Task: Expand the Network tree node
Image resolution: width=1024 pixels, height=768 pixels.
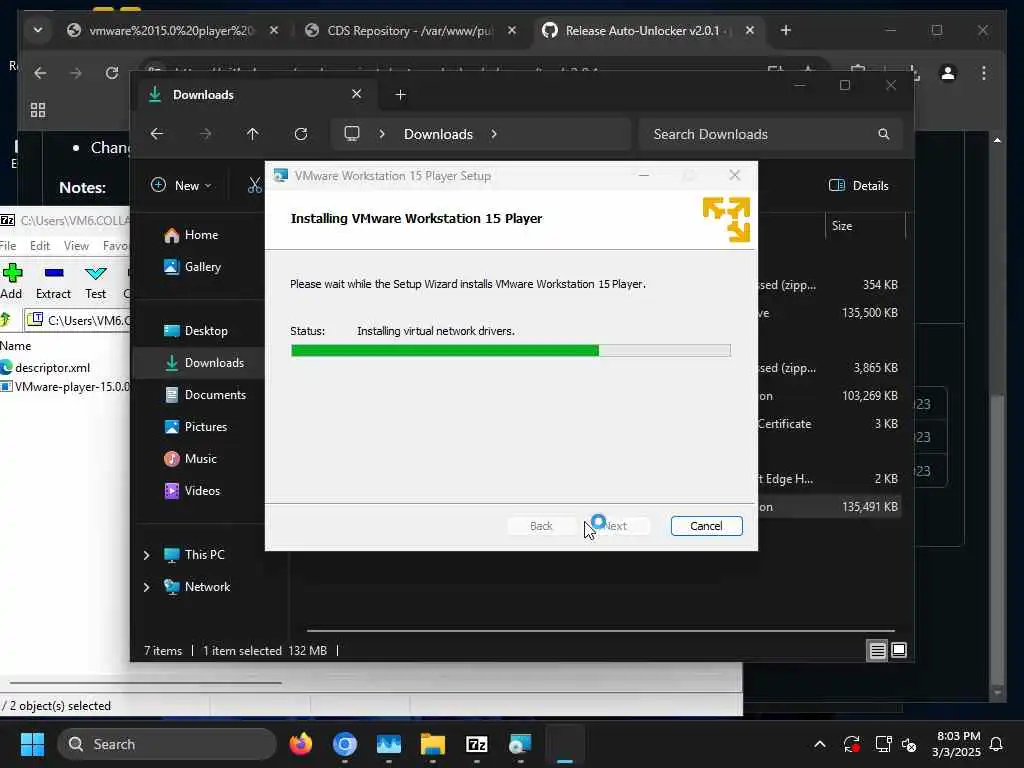Action: tap(146, 587)
